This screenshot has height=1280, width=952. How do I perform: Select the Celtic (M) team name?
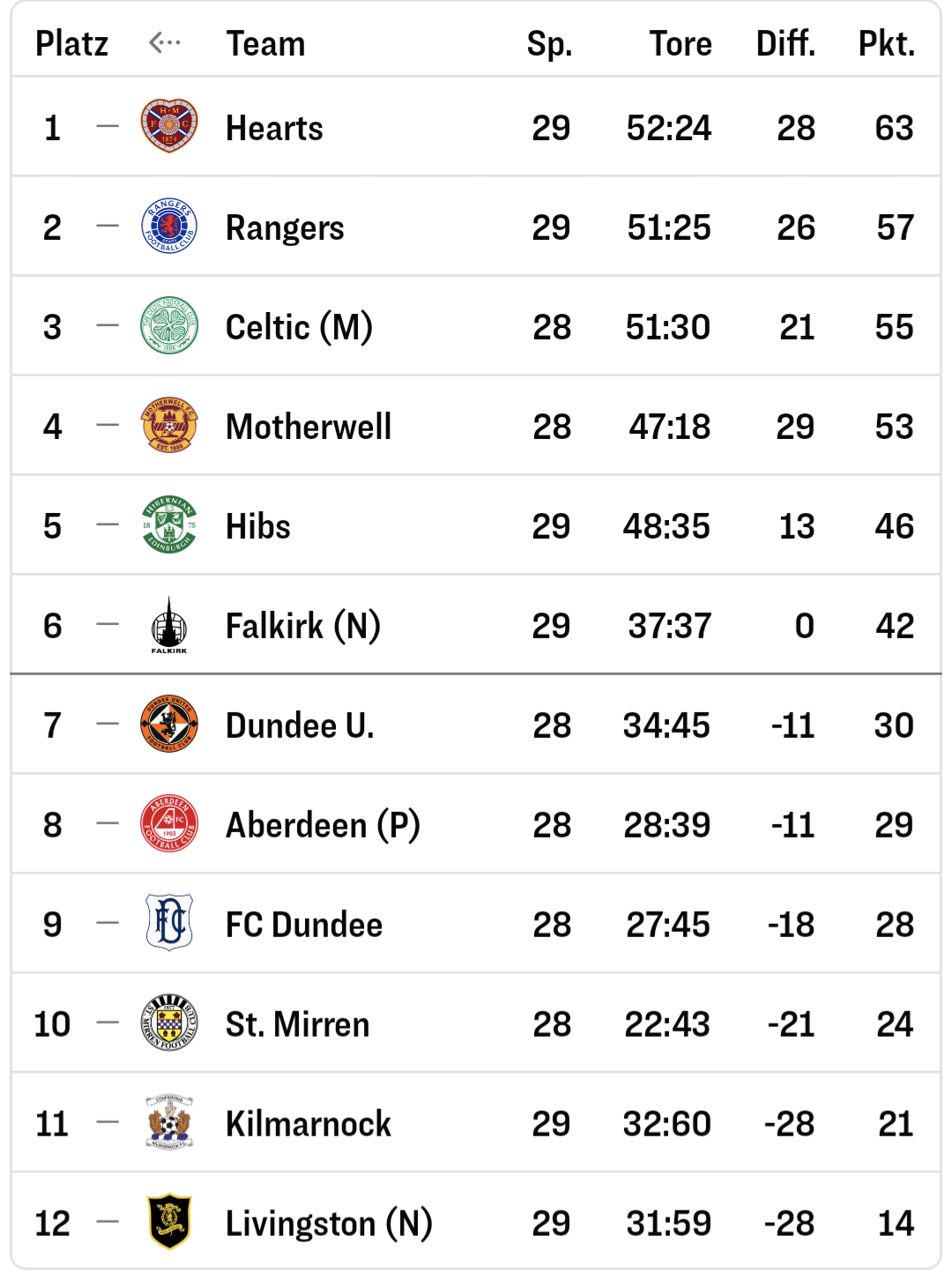tap(299, 328)
